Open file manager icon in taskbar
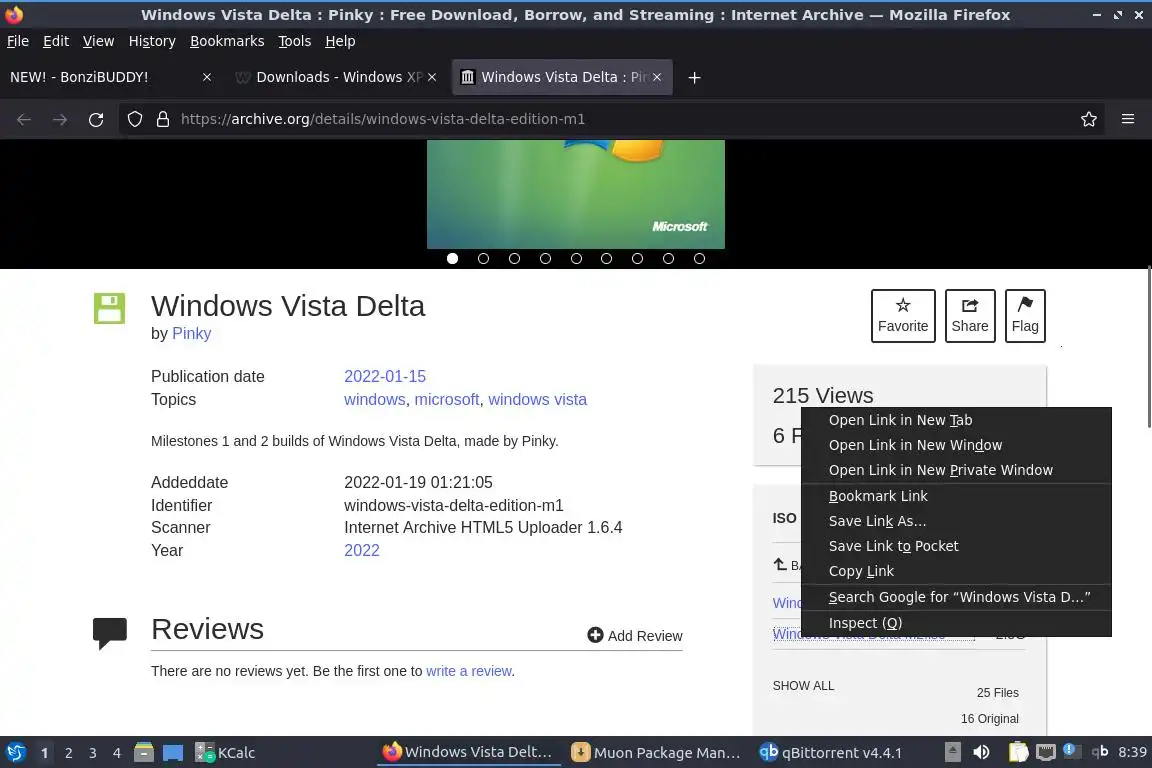The image size is (1152, 768). (144, 753)
